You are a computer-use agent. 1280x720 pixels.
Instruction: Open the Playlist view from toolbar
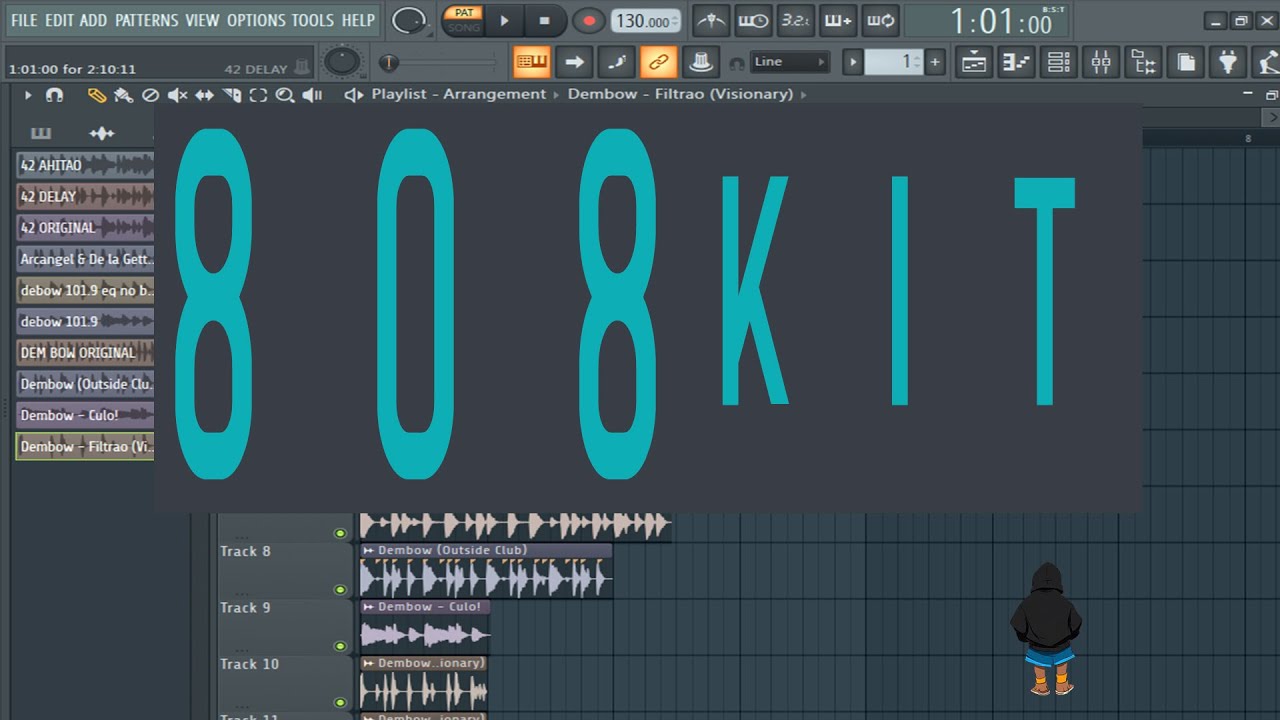pos(974,62)
